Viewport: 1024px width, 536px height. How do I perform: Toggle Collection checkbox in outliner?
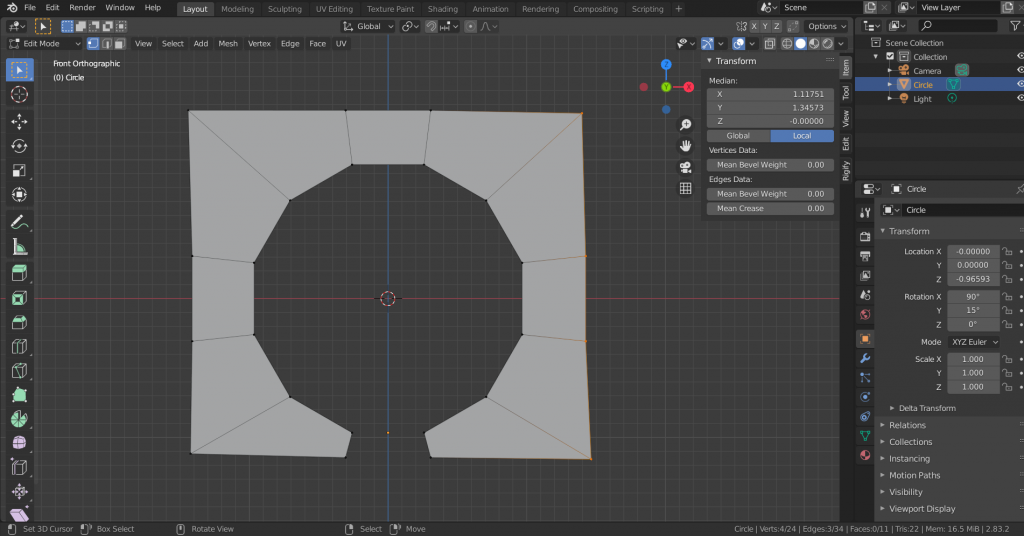coord(890,57)
